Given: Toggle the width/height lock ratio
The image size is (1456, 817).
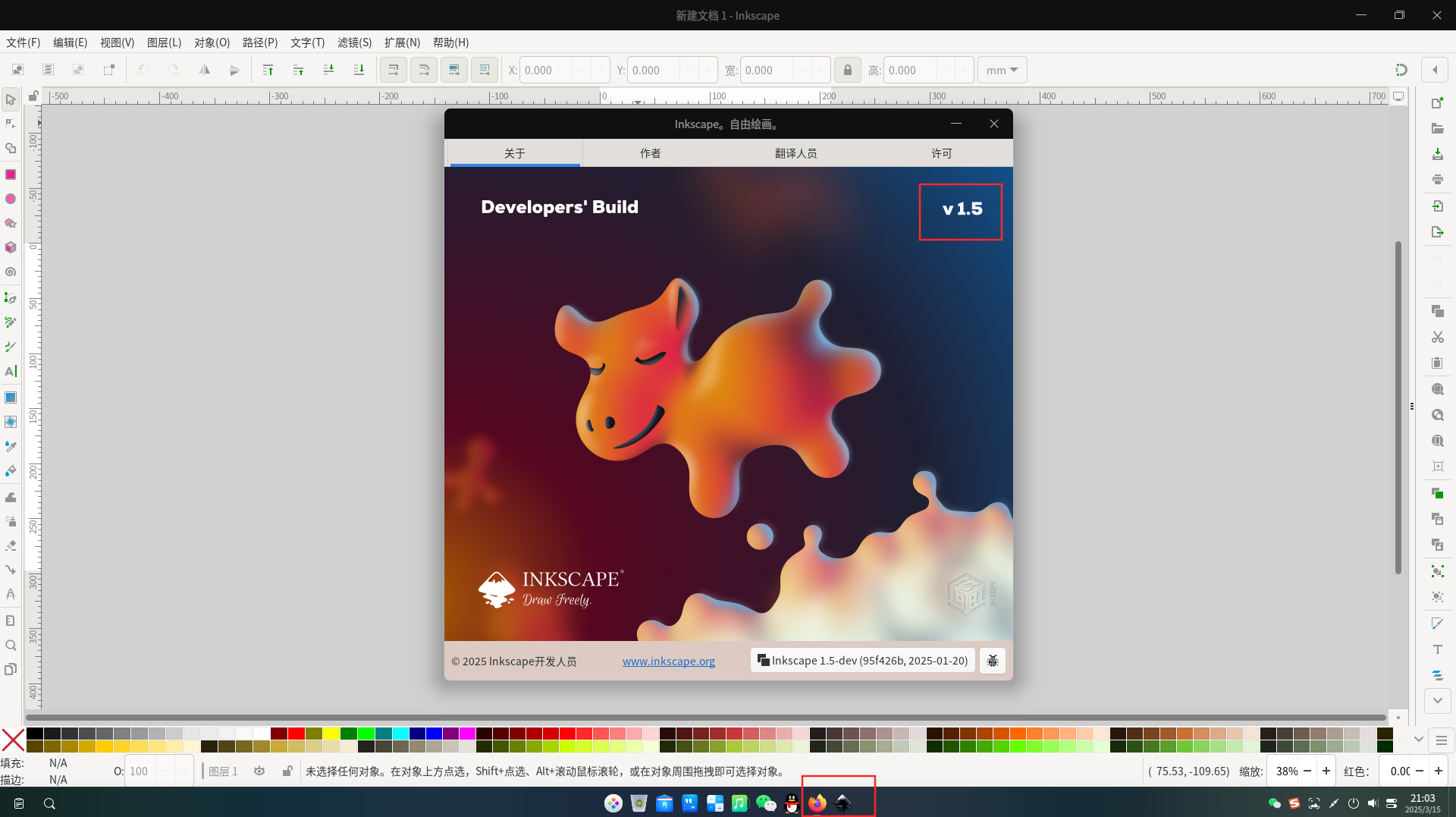Looking at the screenshot, I should point(847,70).
